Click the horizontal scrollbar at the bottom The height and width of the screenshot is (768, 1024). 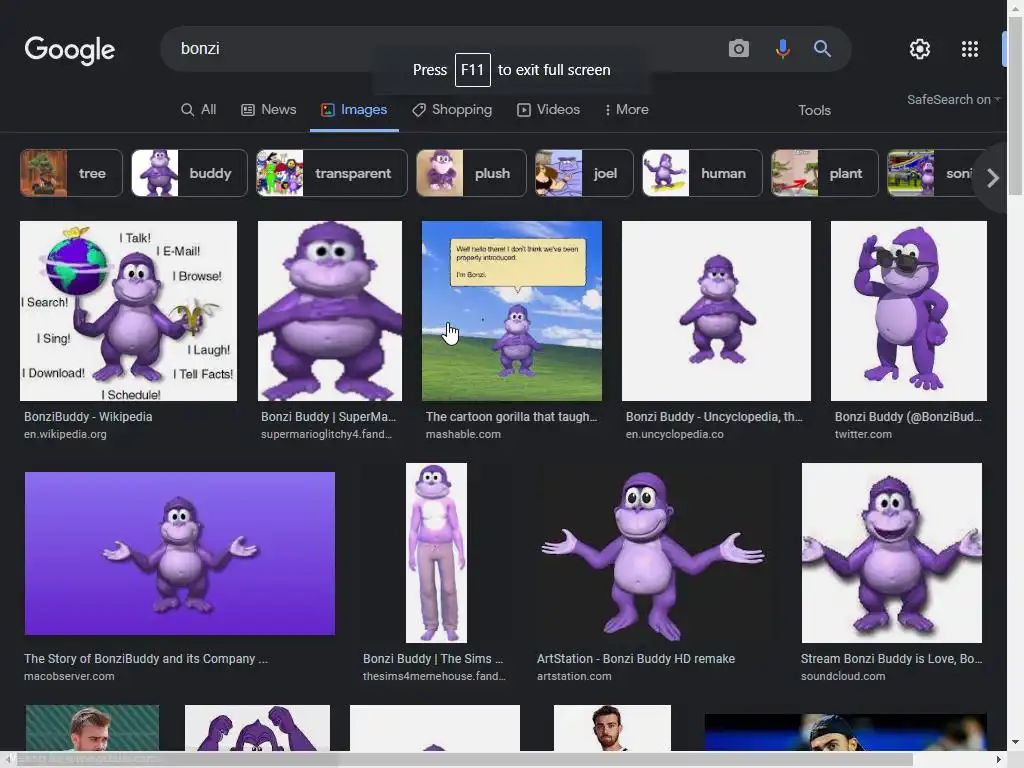[463, 759]
